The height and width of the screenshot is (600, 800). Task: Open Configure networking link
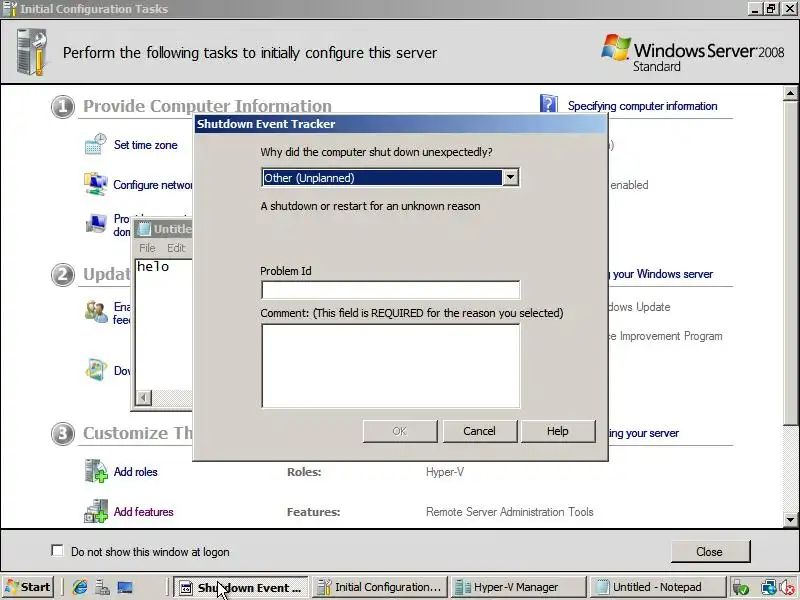click(153, 185)
